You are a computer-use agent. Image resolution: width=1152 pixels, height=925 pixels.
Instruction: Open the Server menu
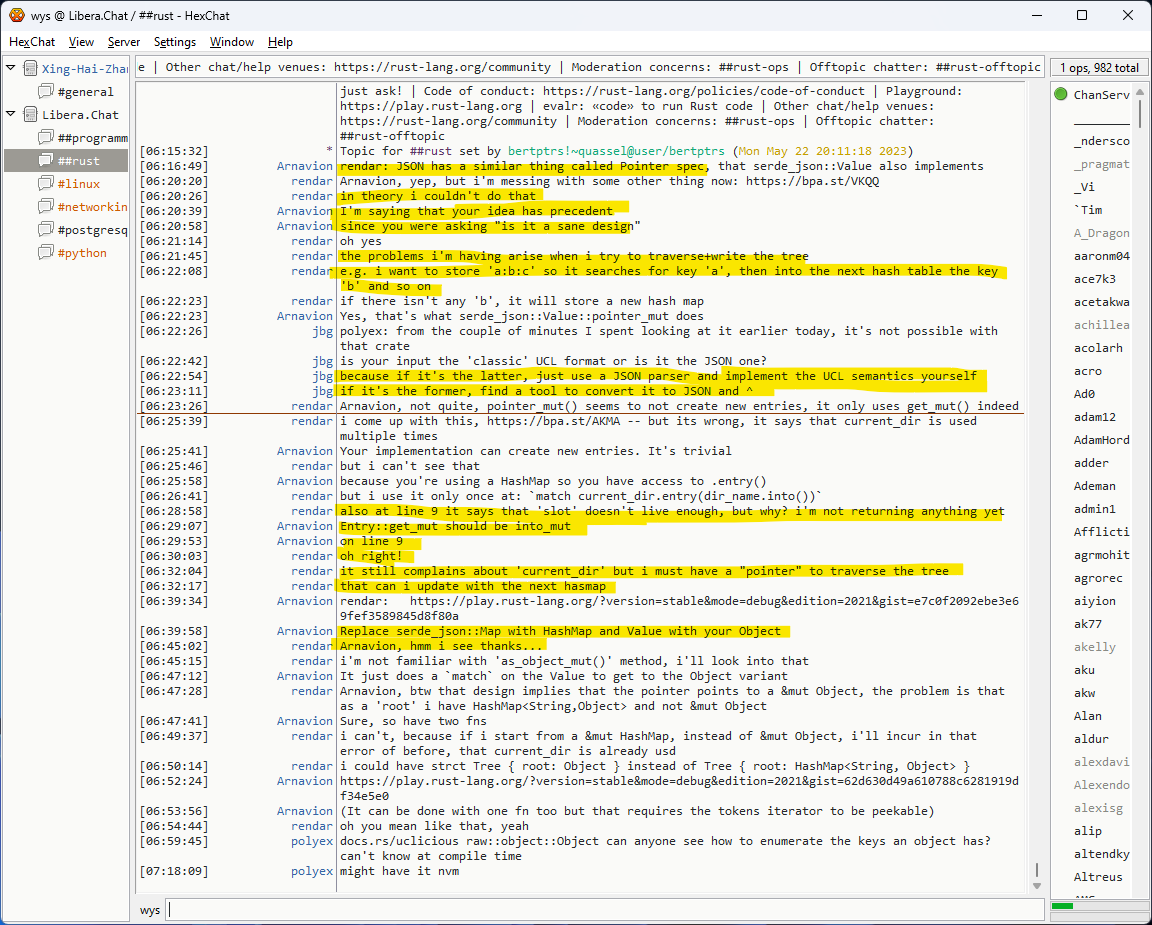click(x=124, y=42)
